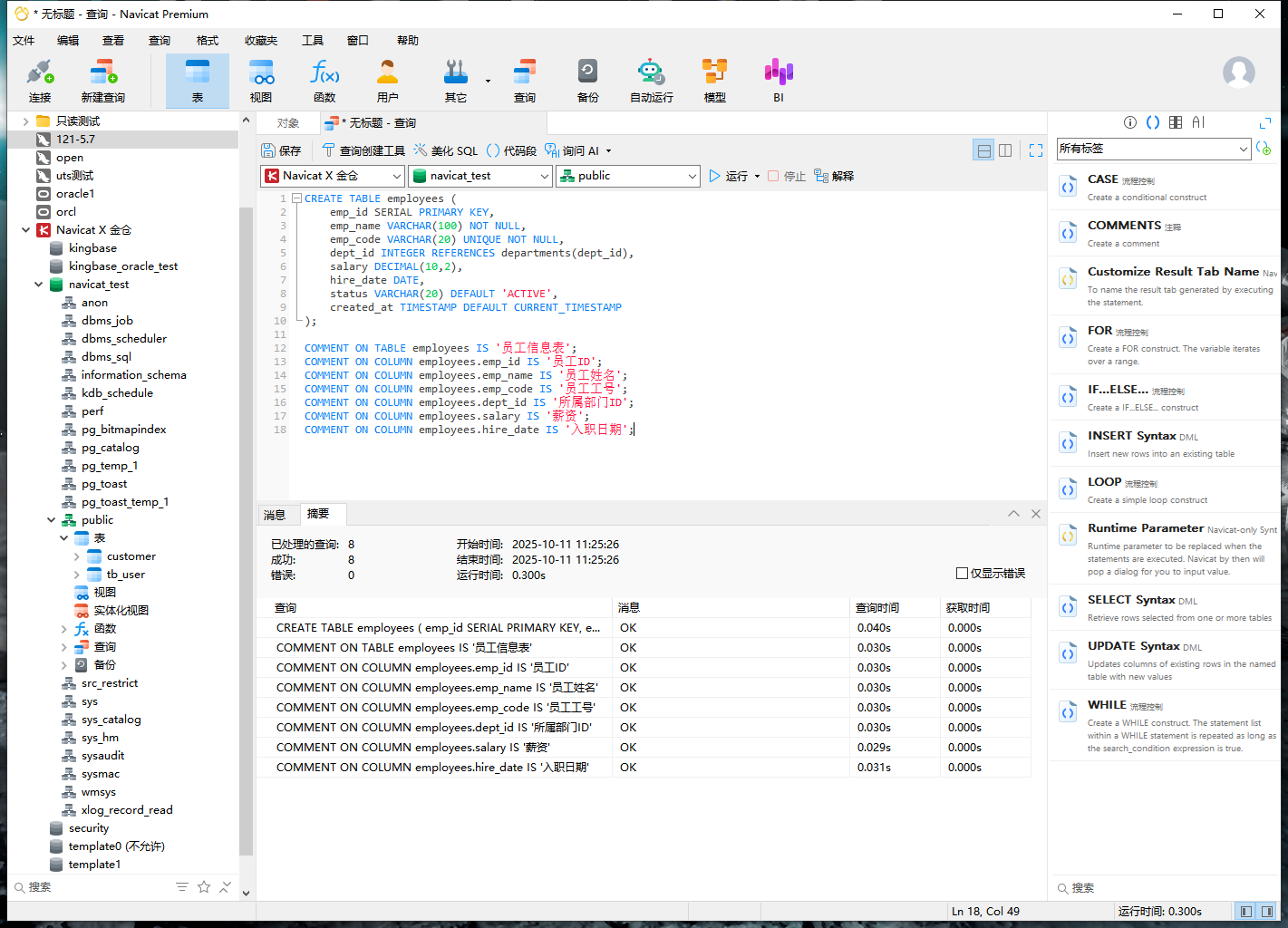Open the 模型 (Model) toolbar icon

tap(715, 81)
